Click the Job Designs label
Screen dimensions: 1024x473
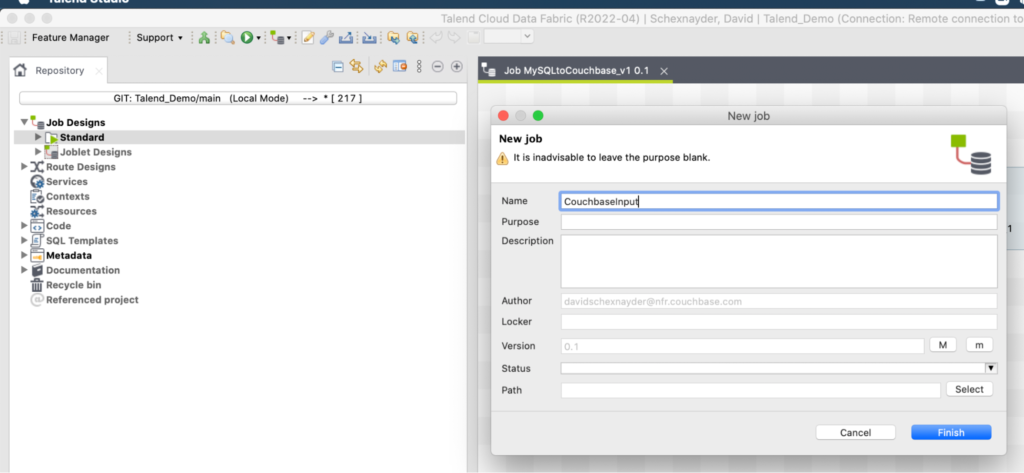(x=75, y=122)
